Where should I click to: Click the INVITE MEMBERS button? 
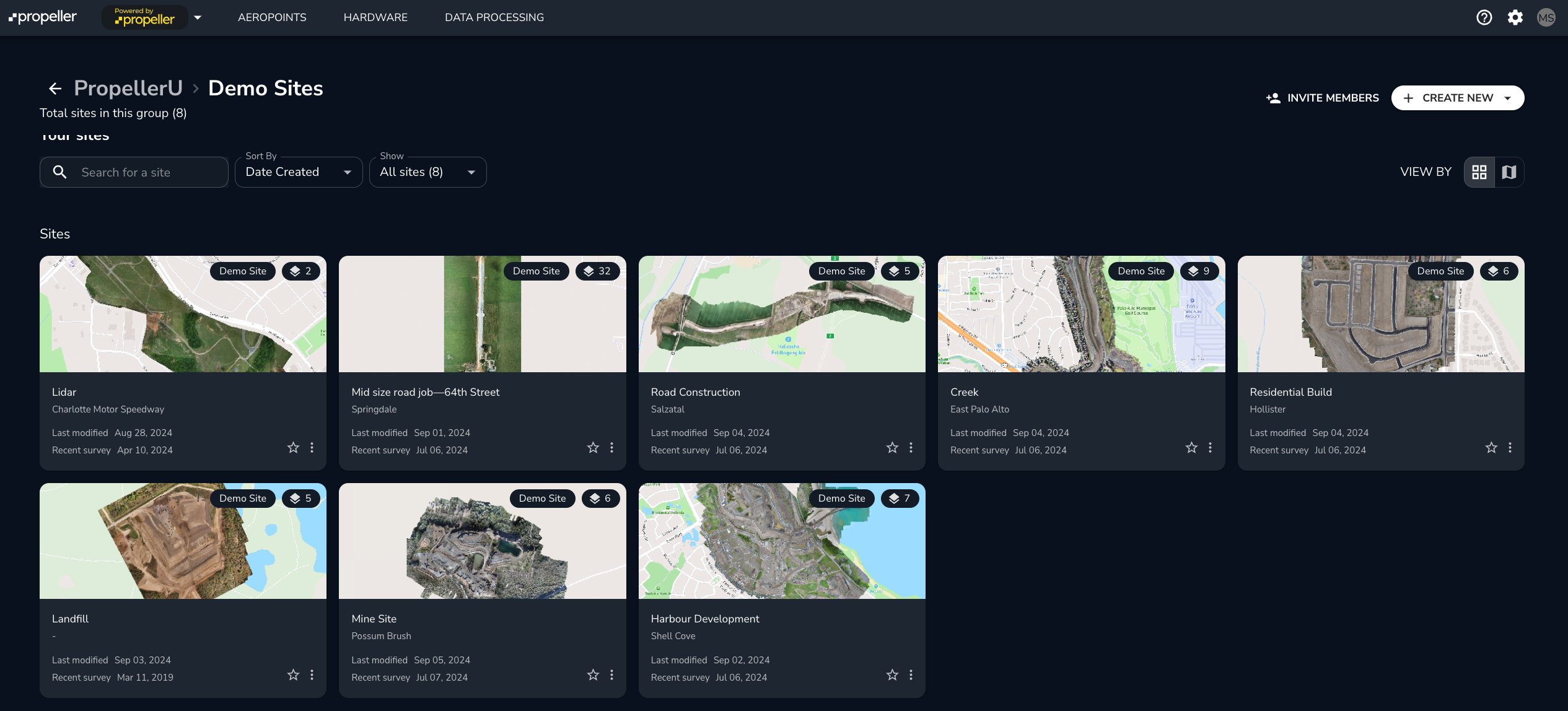[x=1323, y=98]
